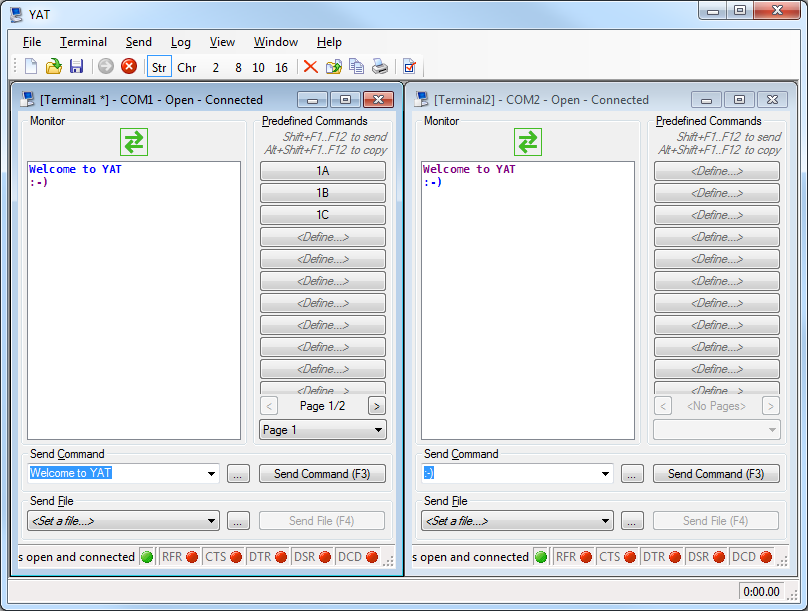Click the save monitor to file icon

point(333,66)
